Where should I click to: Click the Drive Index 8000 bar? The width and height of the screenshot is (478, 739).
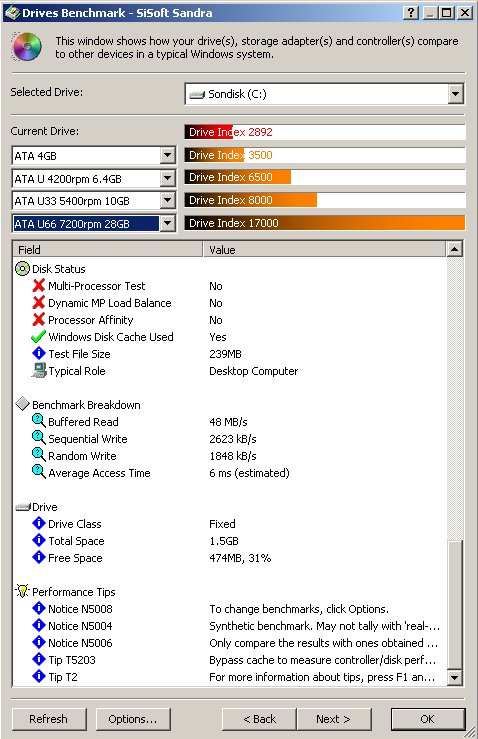point(325,200)
